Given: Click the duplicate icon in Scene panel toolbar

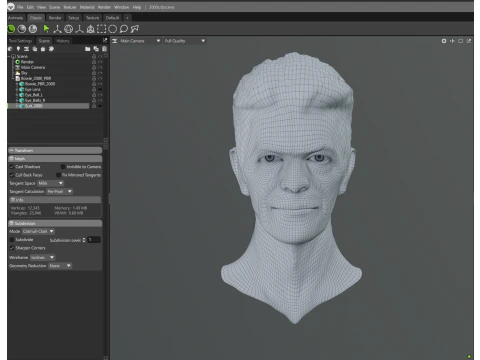Looking at the screenshot, I should coord(96,49).
